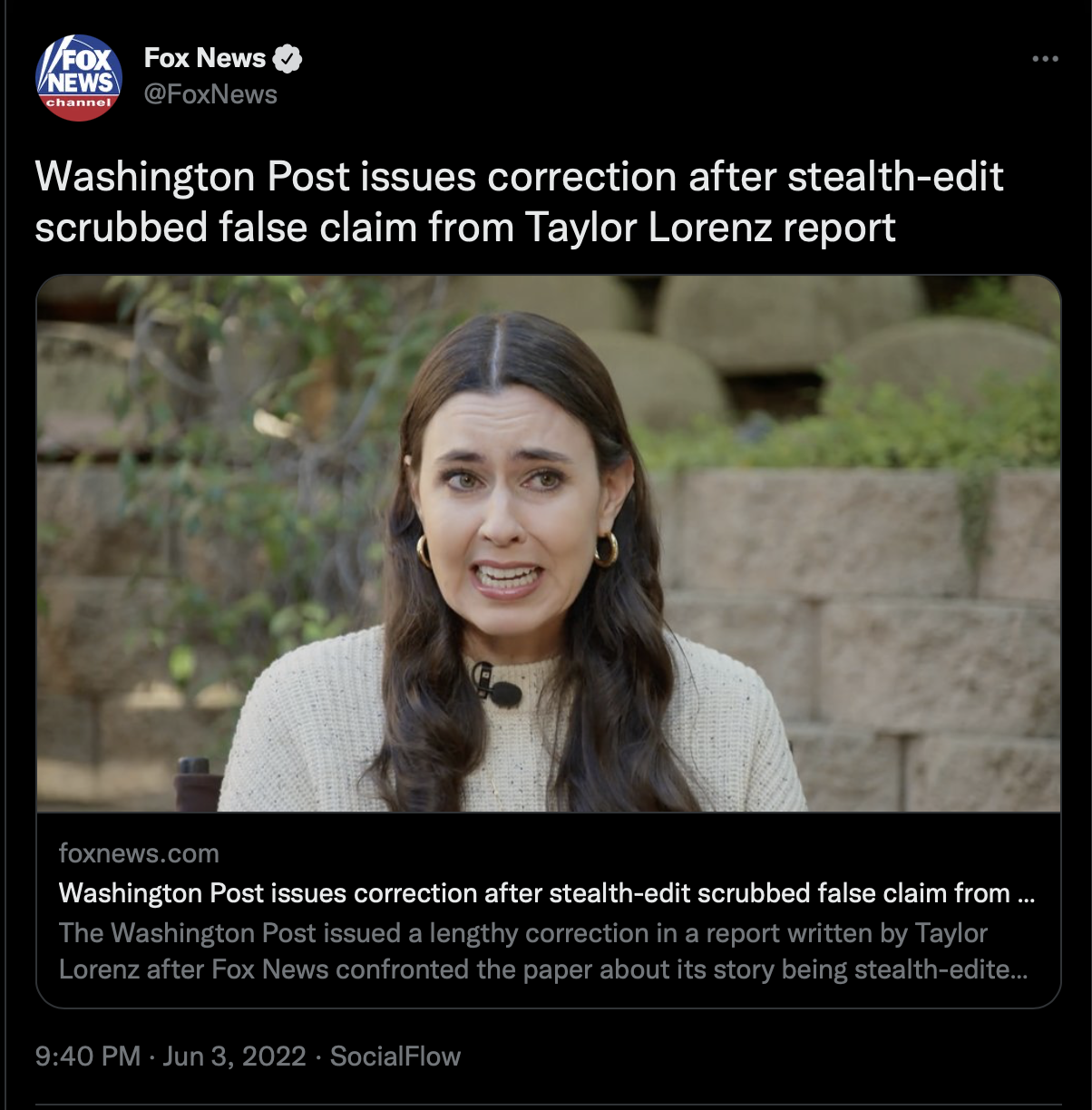1092x1110 pixels.
Task: Open the Fox News channel profile avatar
Action: click(79, 78)
